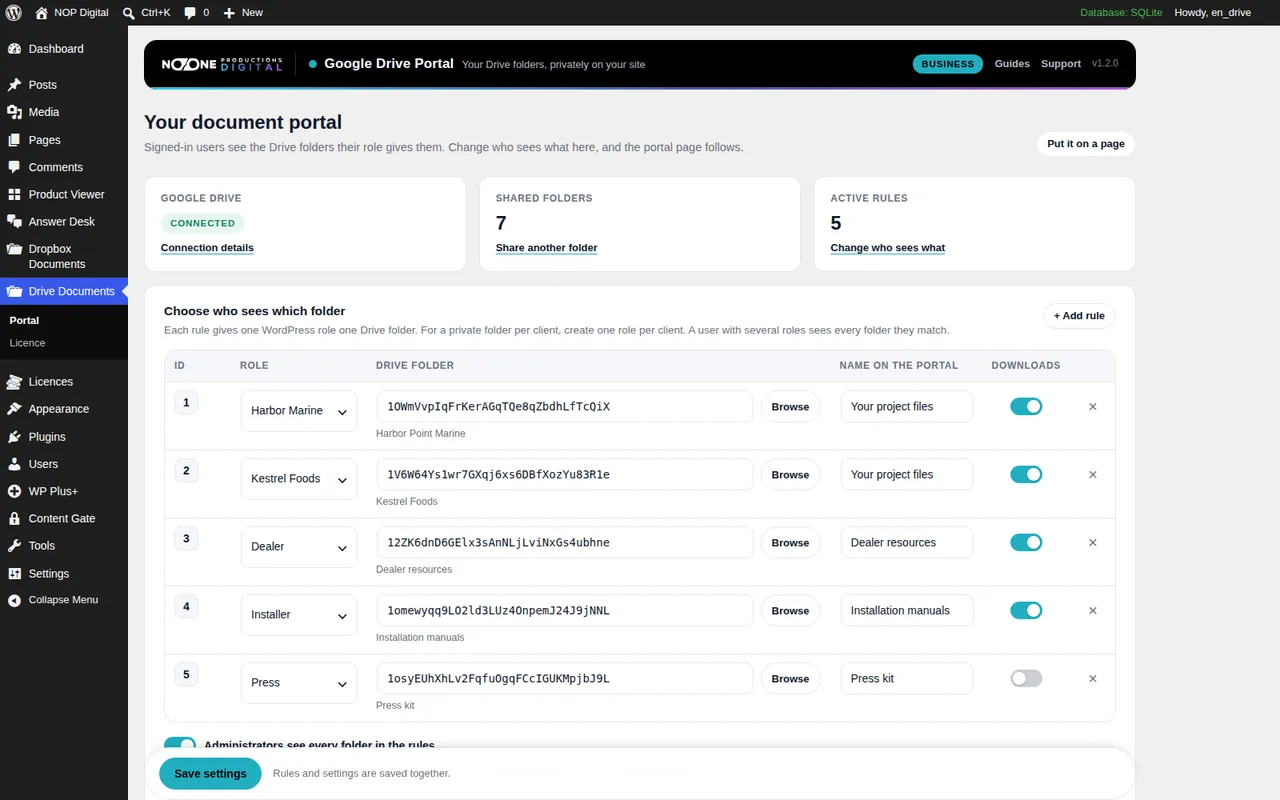Toggle Administrators see every folder switch
The width and height of the screenshot is (1280, 800).
click(180, 745)
